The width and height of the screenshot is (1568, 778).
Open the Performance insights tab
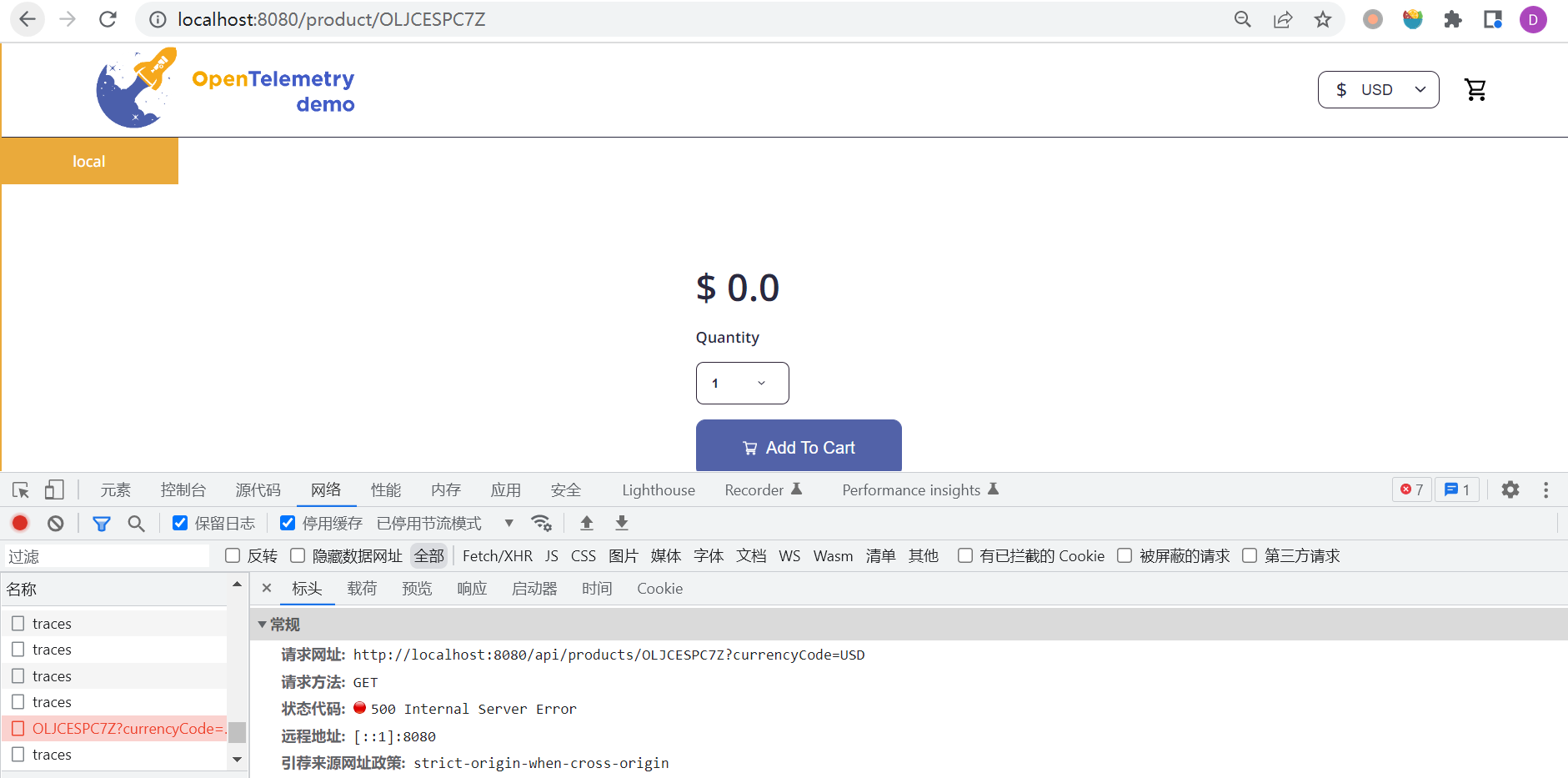(920, 489)
